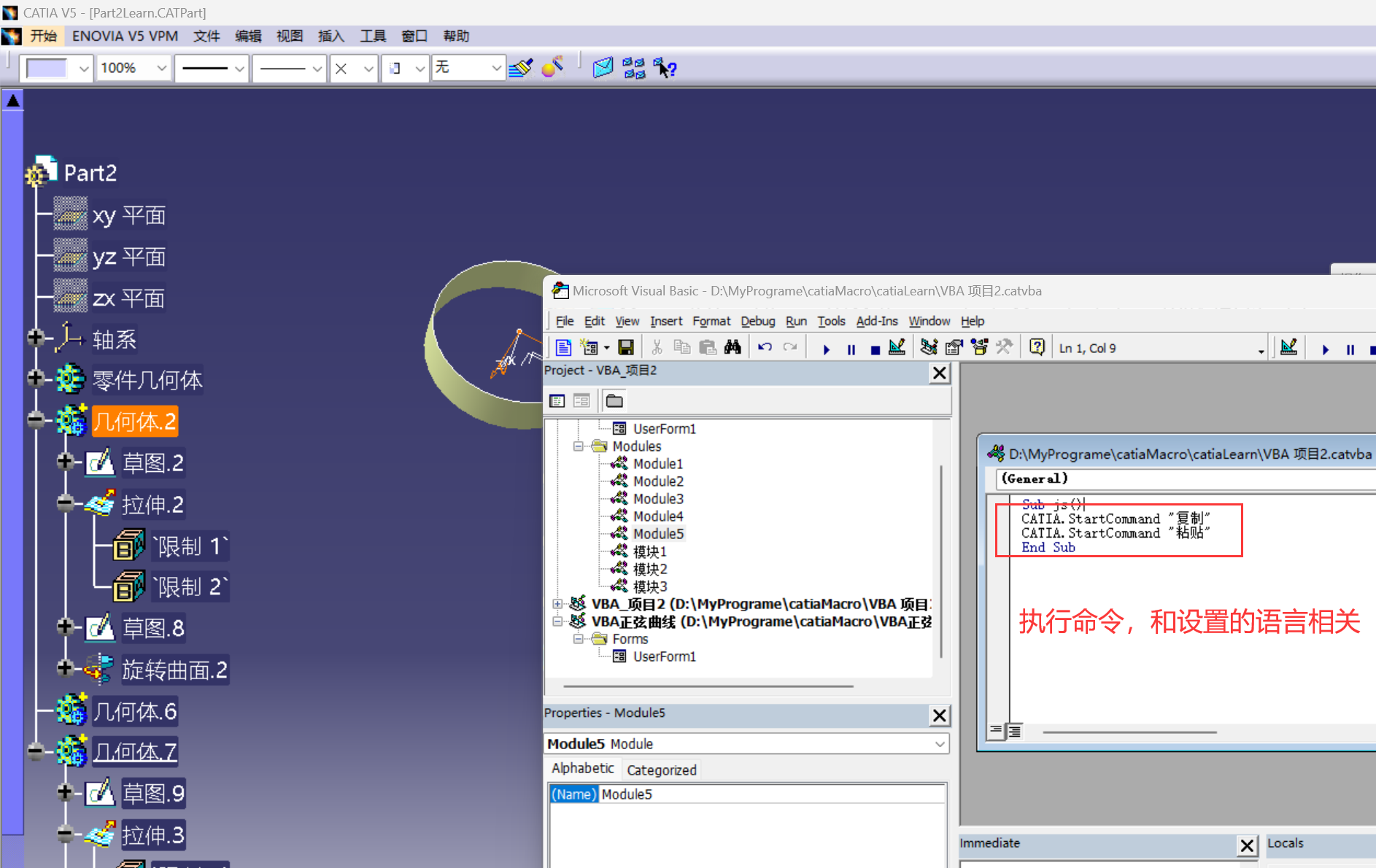Close the Project explorer panel
The height and width of the screenshot is (868, 1376).
pos(939,373)
